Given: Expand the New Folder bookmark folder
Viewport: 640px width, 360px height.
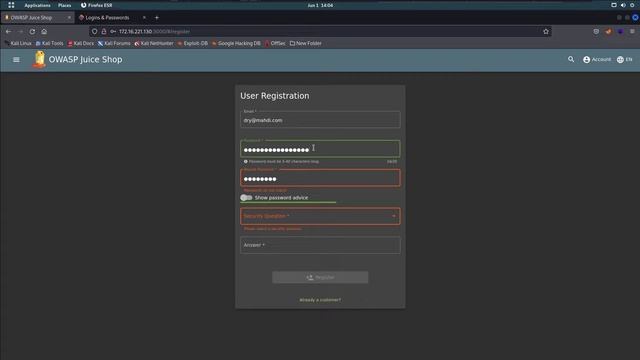Looking at the screenshot, I should (x=306, y=43).
